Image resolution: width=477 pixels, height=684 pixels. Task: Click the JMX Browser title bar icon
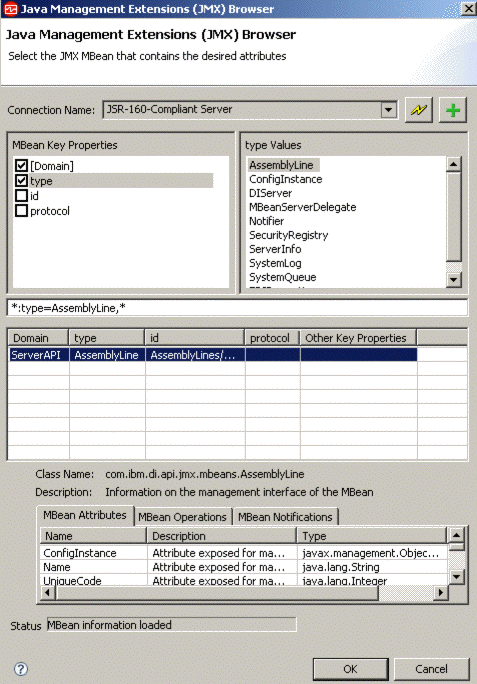(x=10, y=9)
